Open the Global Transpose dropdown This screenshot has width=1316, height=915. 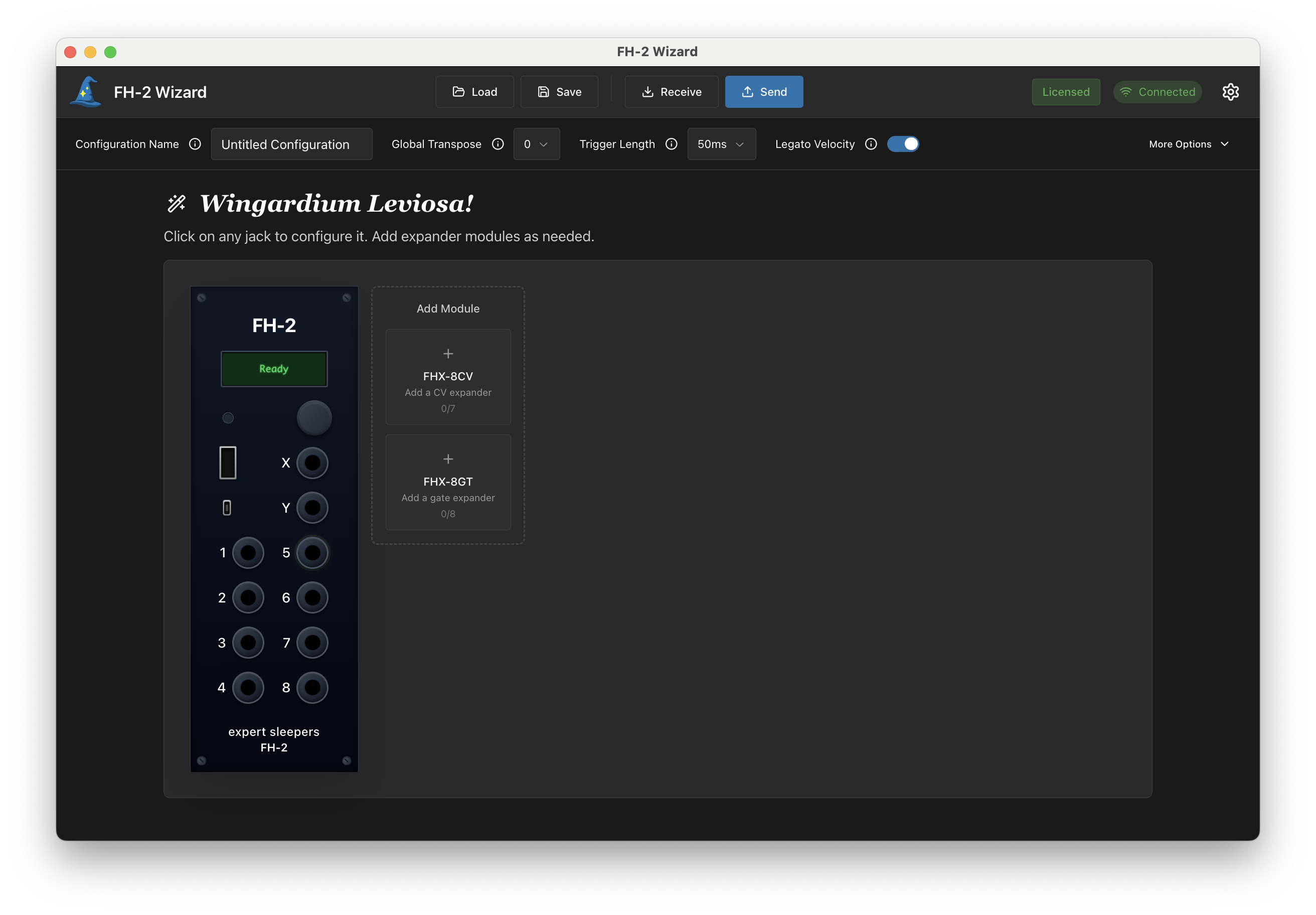point(537,144)
